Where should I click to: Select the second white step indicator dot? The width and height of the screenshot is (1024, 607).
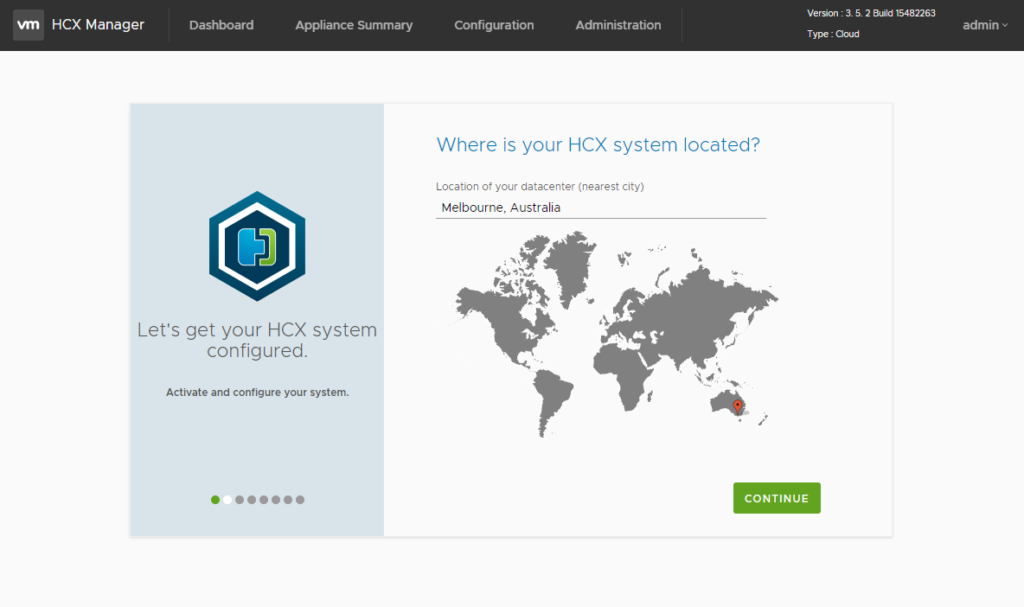(227, 500)
